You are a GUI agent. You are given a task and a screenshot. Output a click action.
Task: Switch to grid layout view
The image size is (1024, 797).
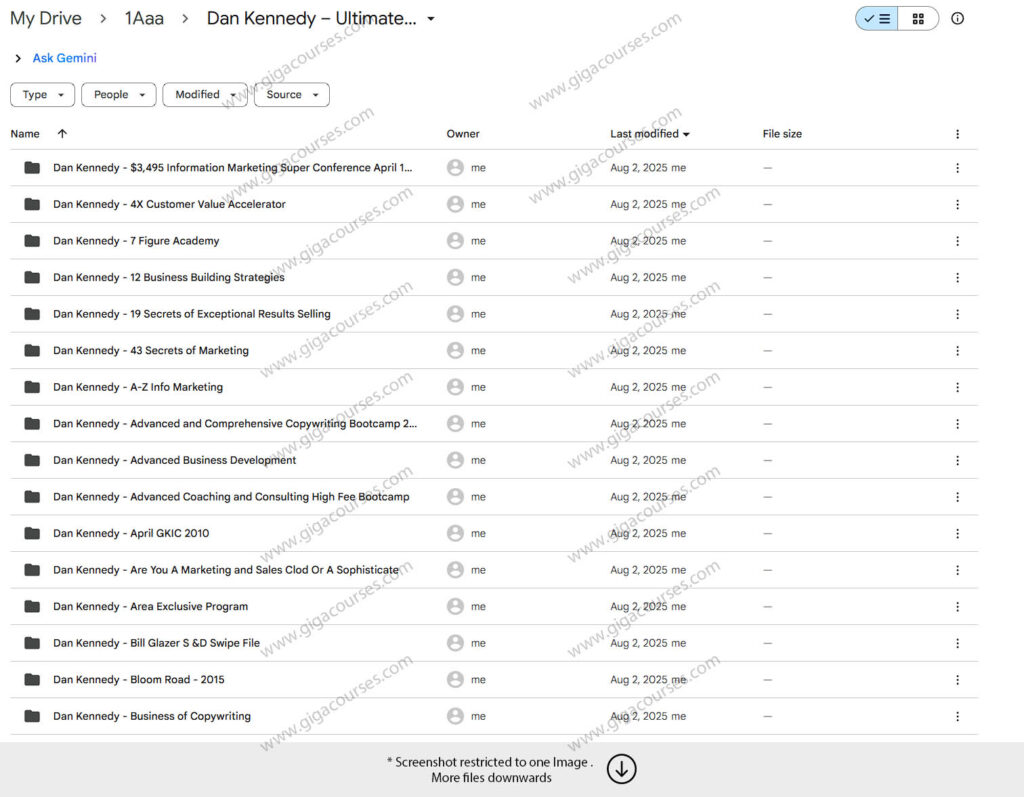tap(918, 19)
